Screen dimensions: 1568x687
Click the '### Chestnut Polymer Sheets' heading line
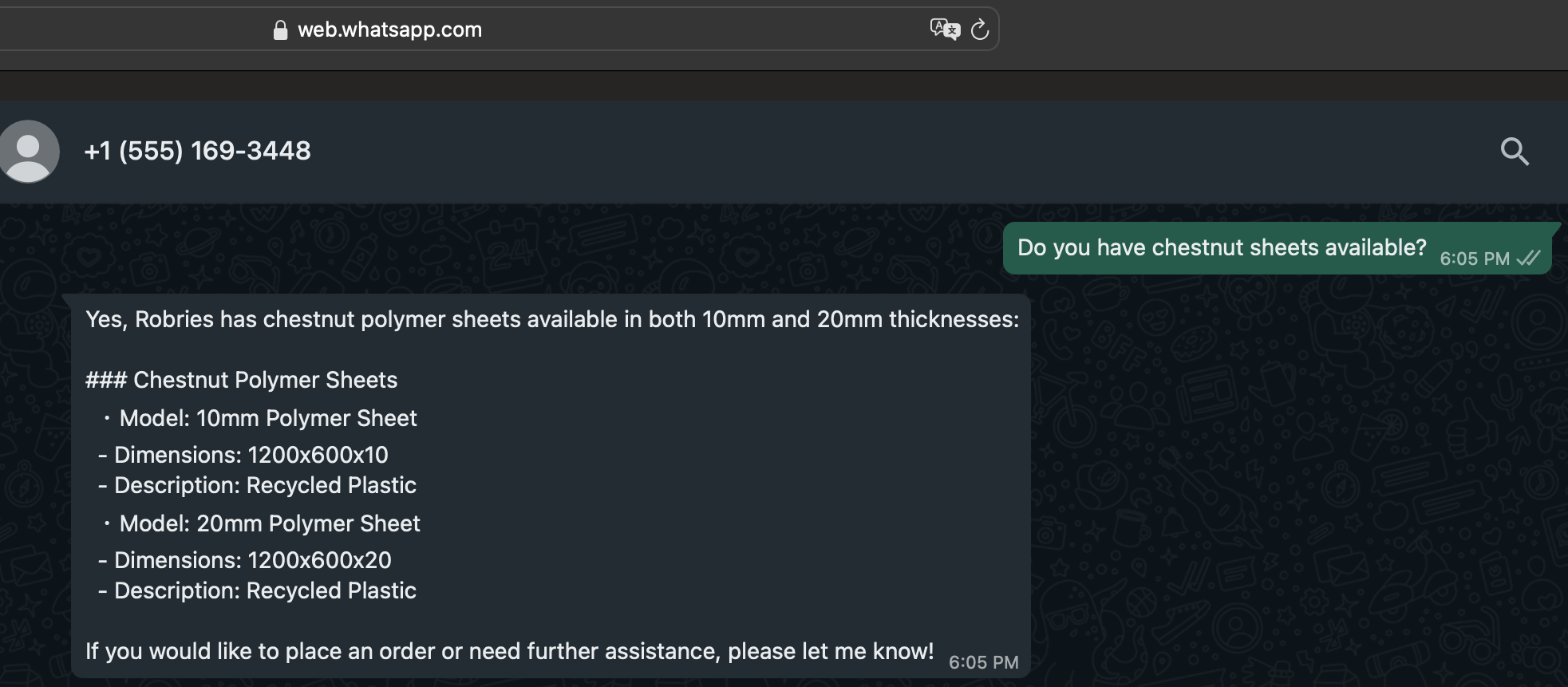(x=241, y=380)
